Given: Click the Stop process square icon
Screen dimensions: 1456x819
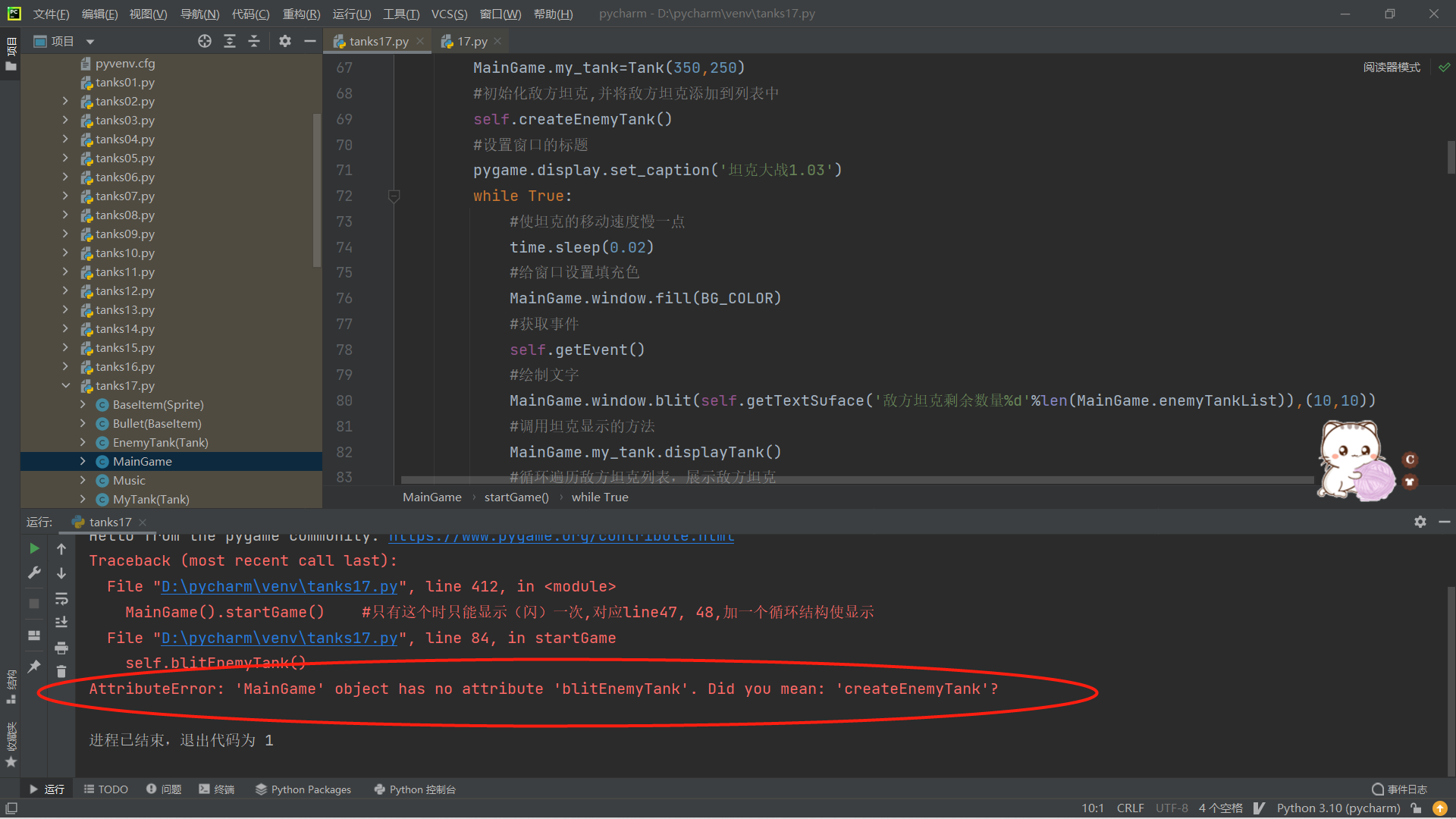Looking at the screenshot, I should pyautogui.click(x=34, y=604).
